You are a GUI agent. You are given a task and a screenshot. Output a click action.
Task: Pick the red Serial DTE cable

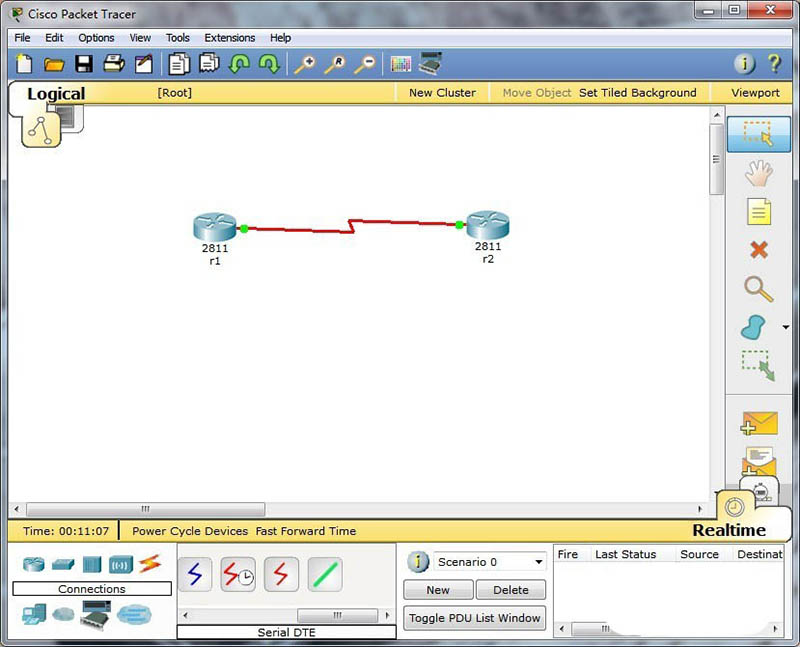click(281, 575)
